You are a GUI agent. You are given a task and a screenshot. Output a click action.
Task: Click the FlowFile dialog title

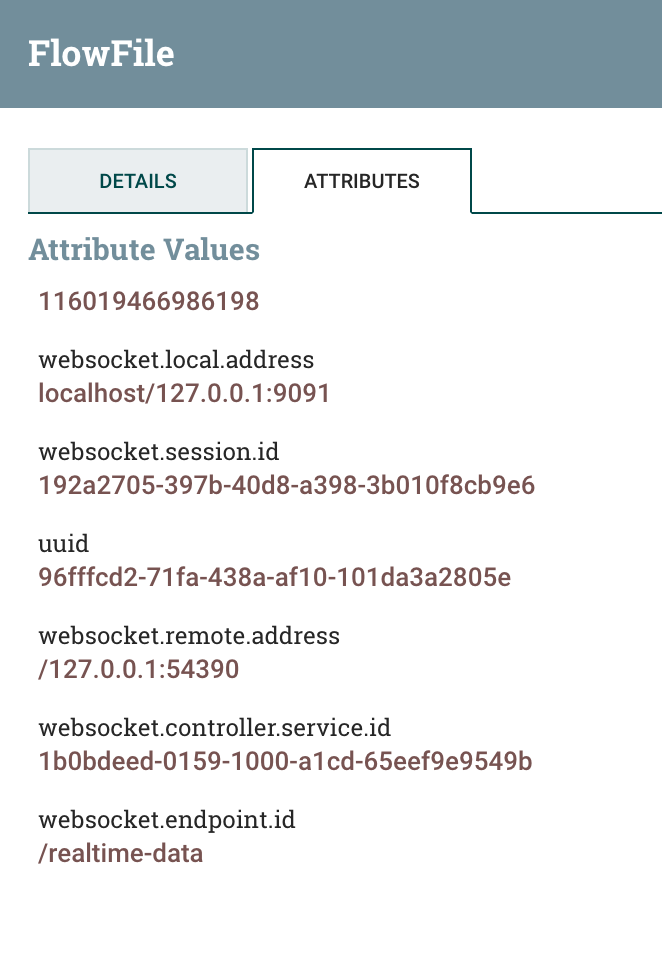[102, 55]
